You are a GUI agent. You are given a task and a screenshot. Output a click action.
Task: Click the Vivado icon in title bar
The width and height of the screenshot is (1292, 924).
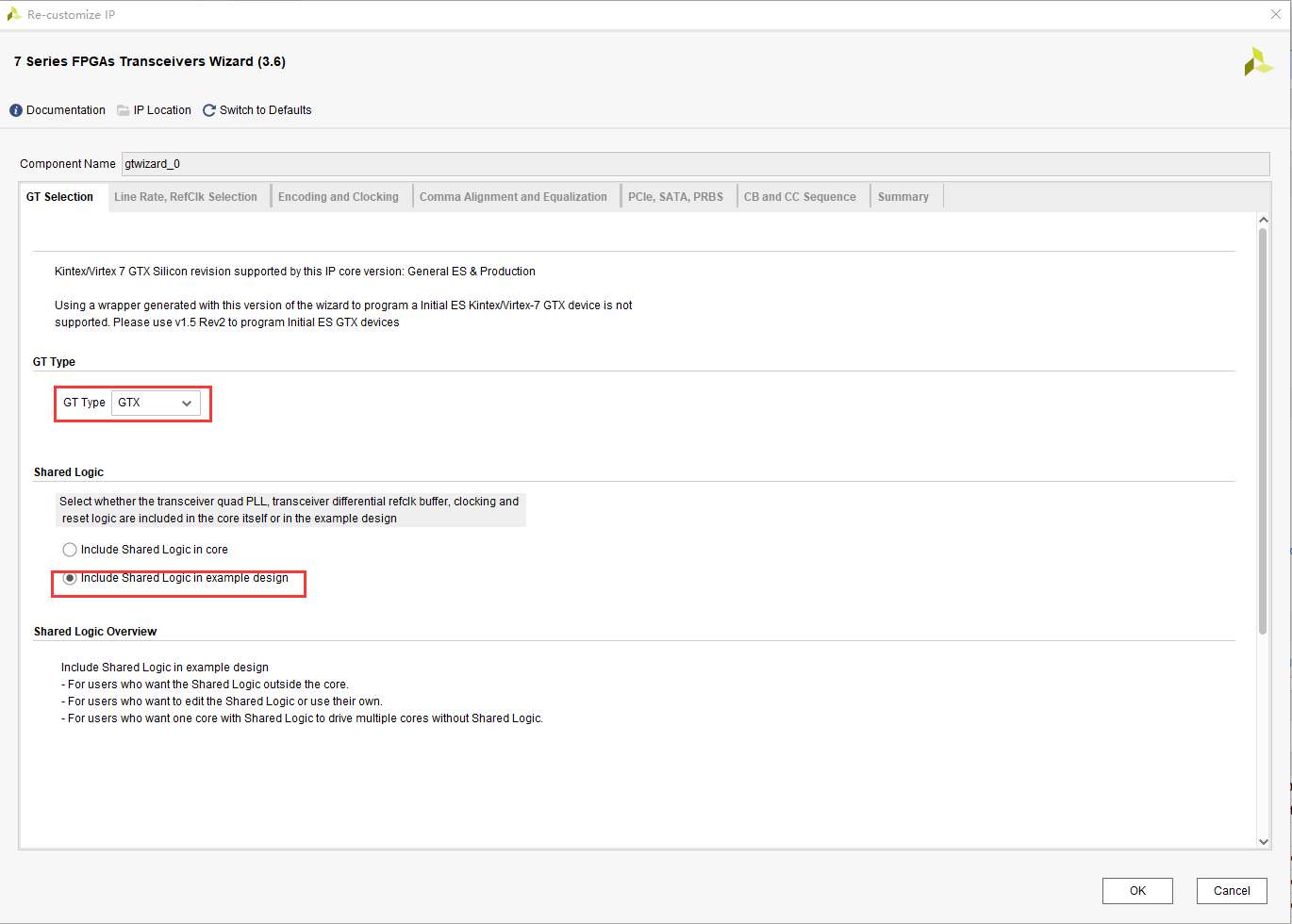tap(14, 14)
